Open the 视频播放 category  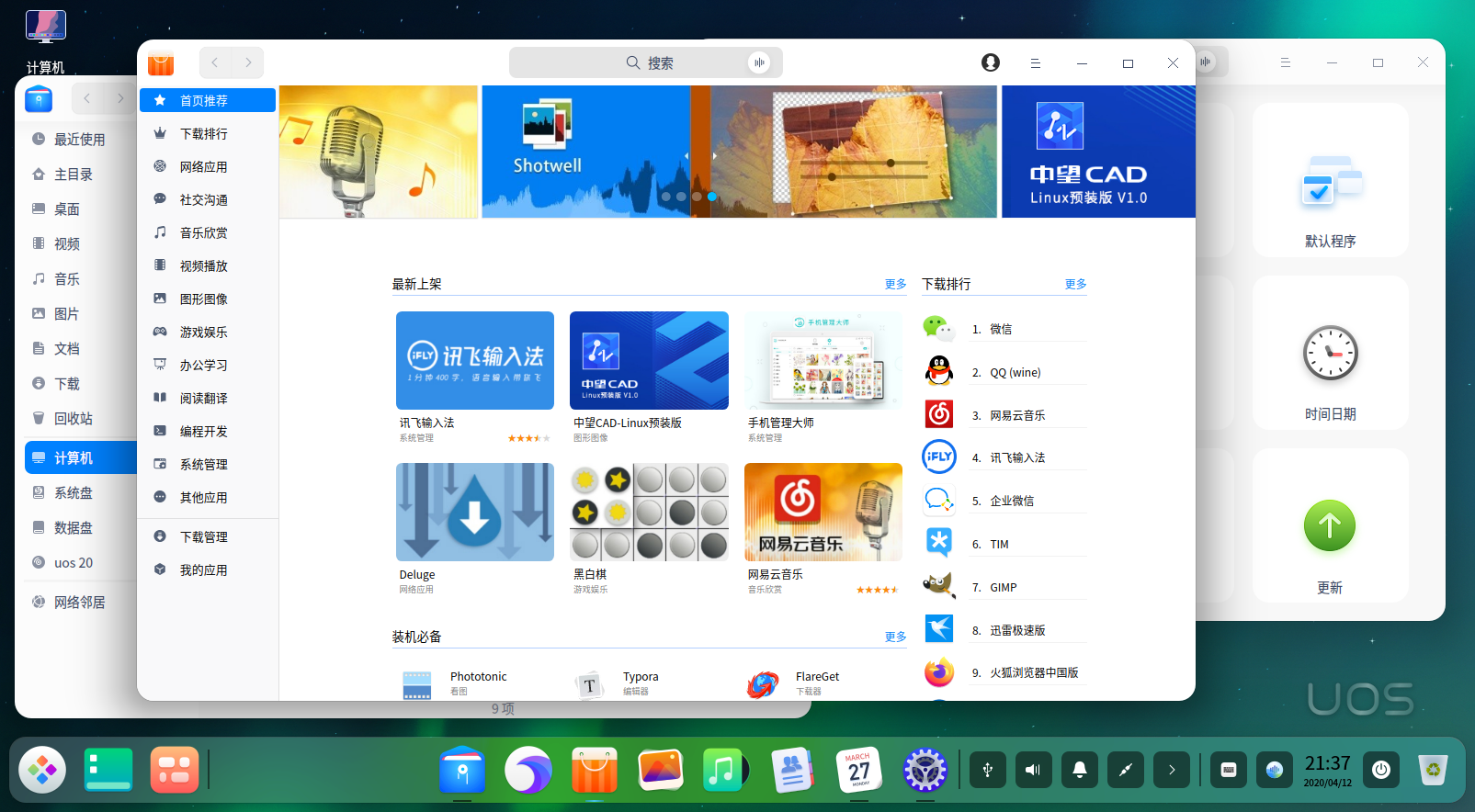208,265
